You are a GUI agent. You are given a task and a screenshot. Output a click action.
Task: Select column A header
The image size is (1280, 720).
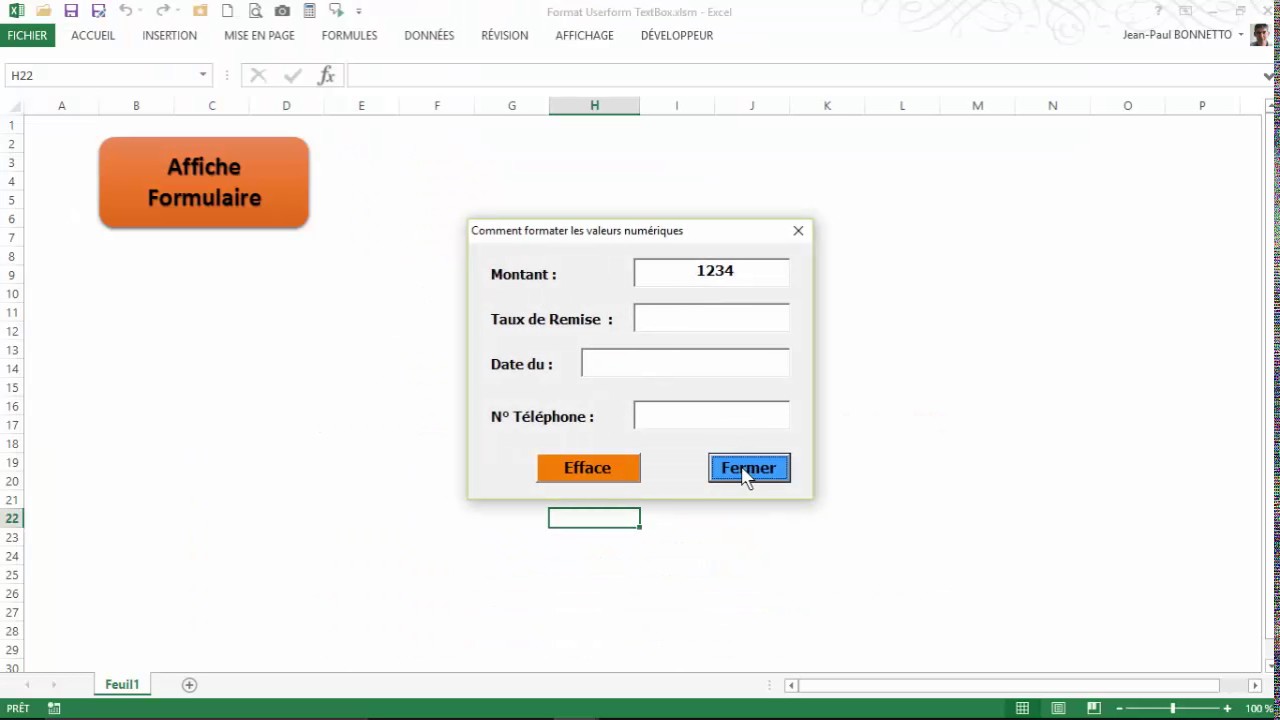(61, 105)
